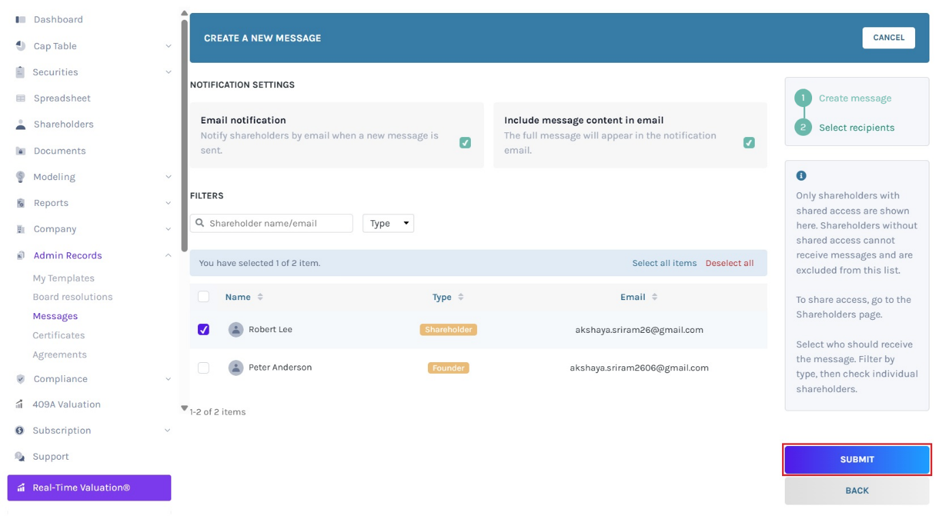
Task: Click email akshaya.sriram2606@gmail.com
Action: coord(639,368)
